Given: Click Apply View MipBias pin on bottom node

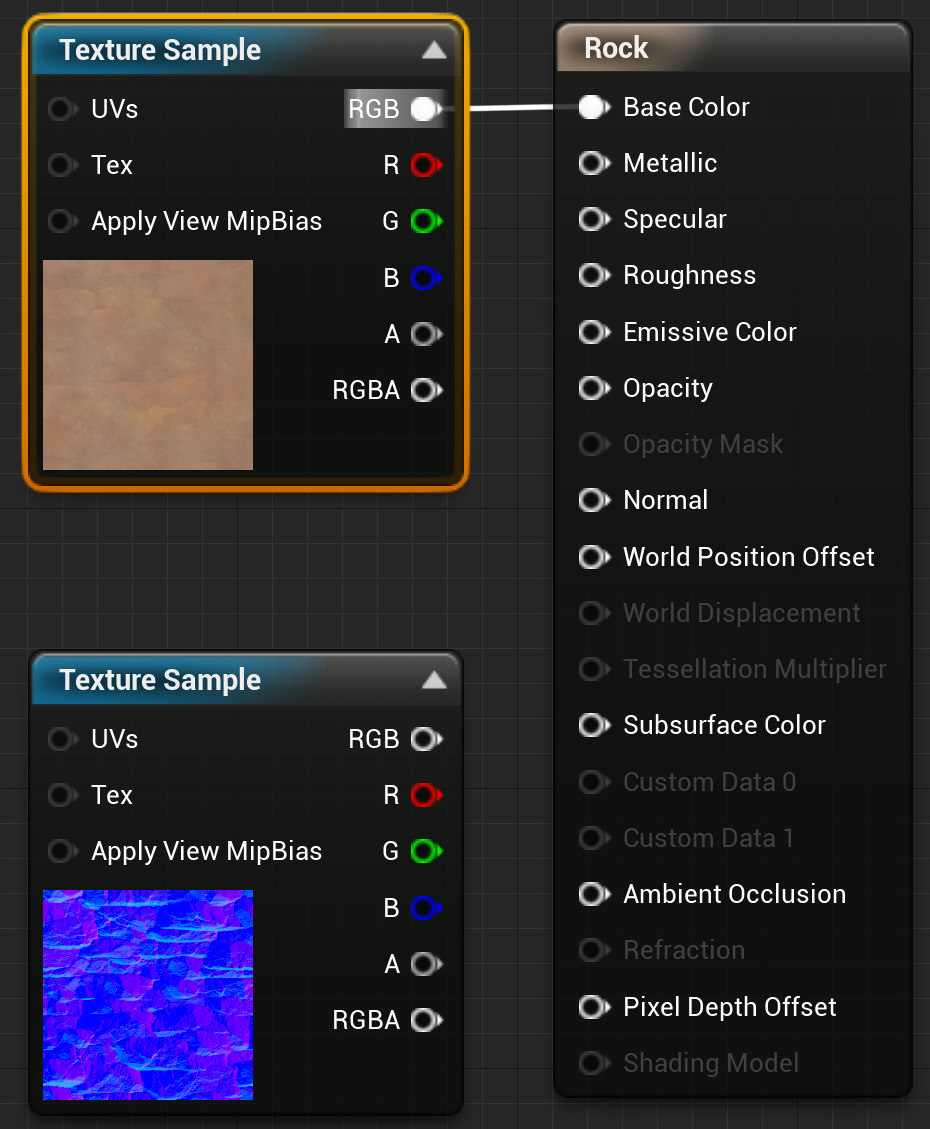Looking at the screenshot, I should click(62, 851).
